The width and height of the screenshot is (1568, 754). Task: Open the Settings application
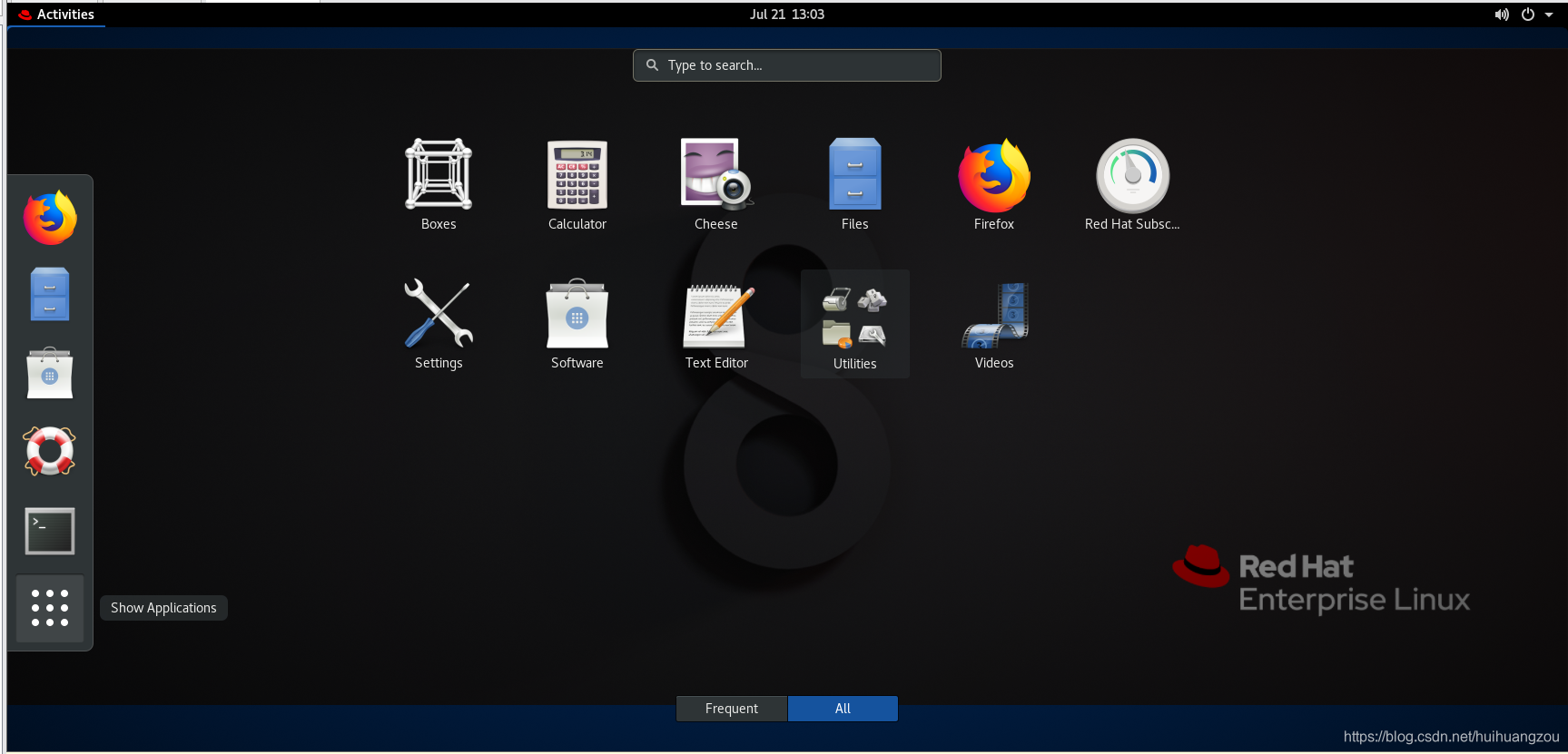click(439, 324)
